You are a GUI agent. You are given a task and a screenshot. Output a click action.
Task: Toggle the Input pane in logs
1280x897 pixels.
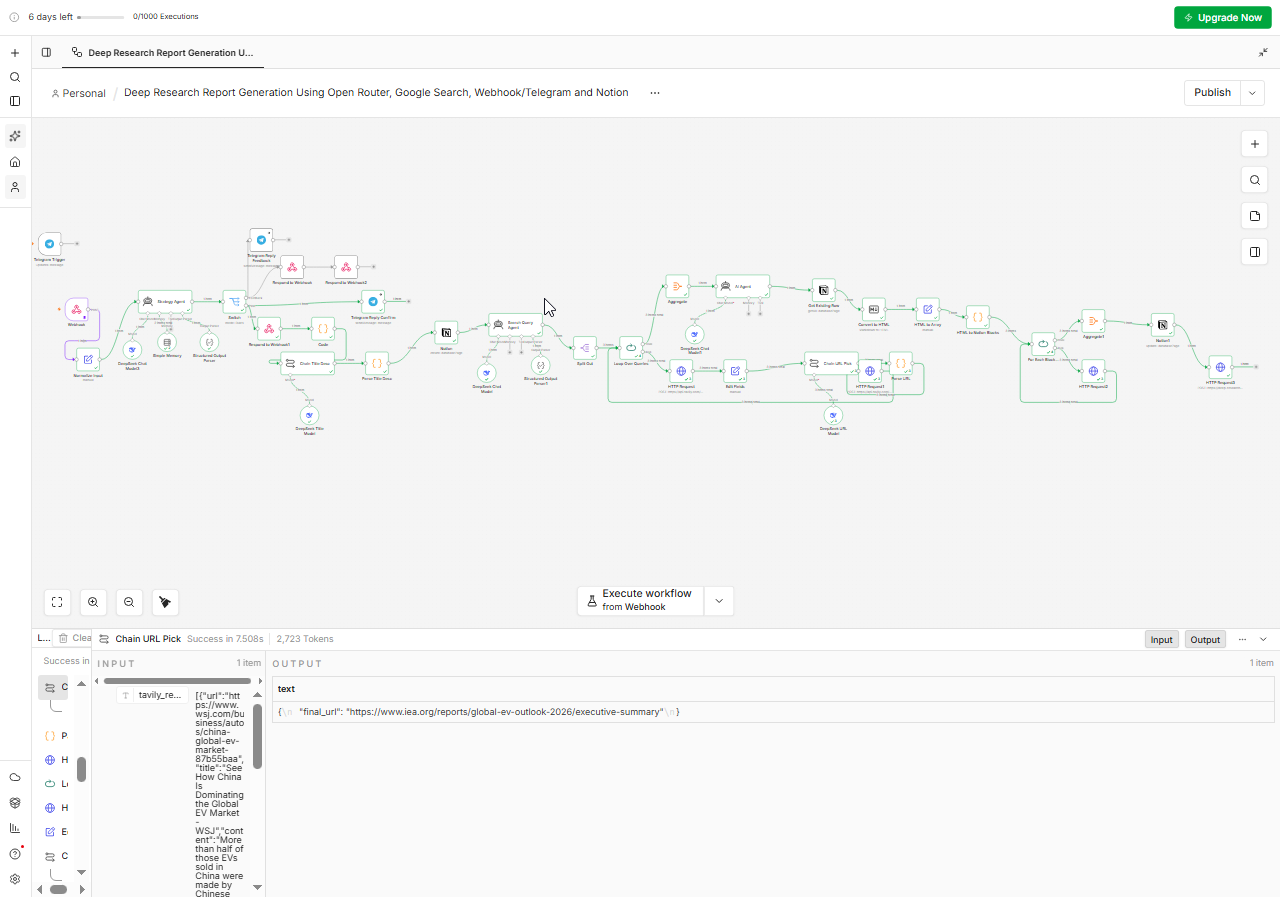pyautogui.click(x=1161, y=640)
